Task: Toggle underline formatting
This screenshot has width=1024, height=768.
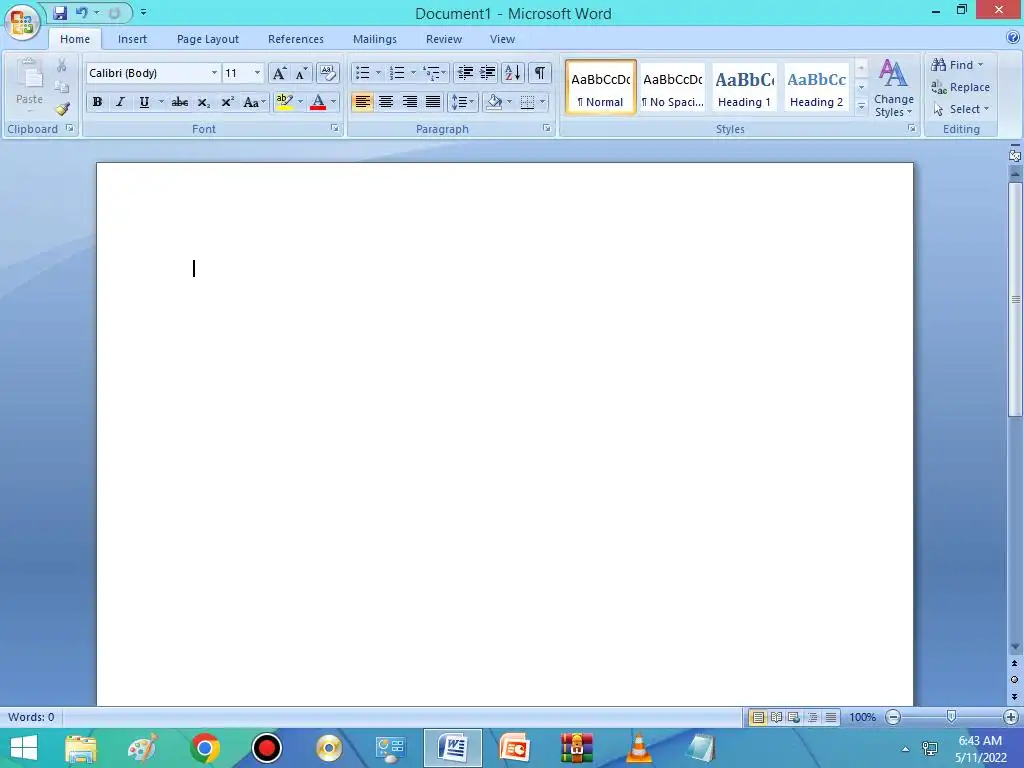Action: [144, 102]
